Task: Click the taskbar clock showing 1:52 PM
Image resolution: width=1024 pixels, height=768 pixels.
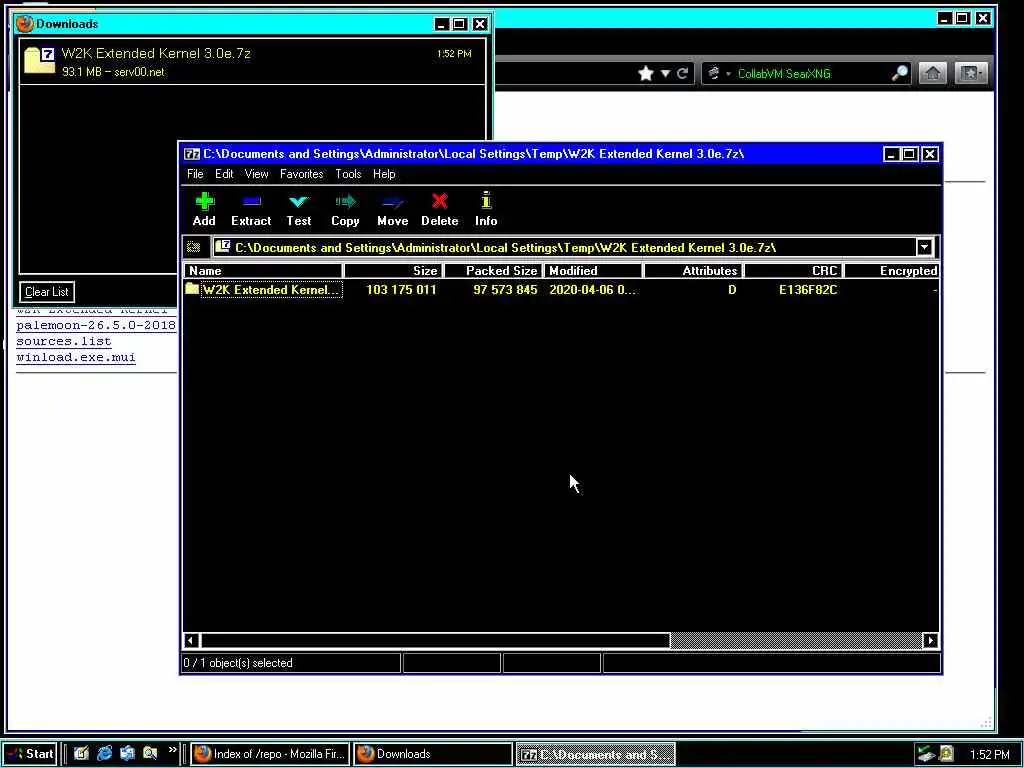Action: [x=989, y=754]
